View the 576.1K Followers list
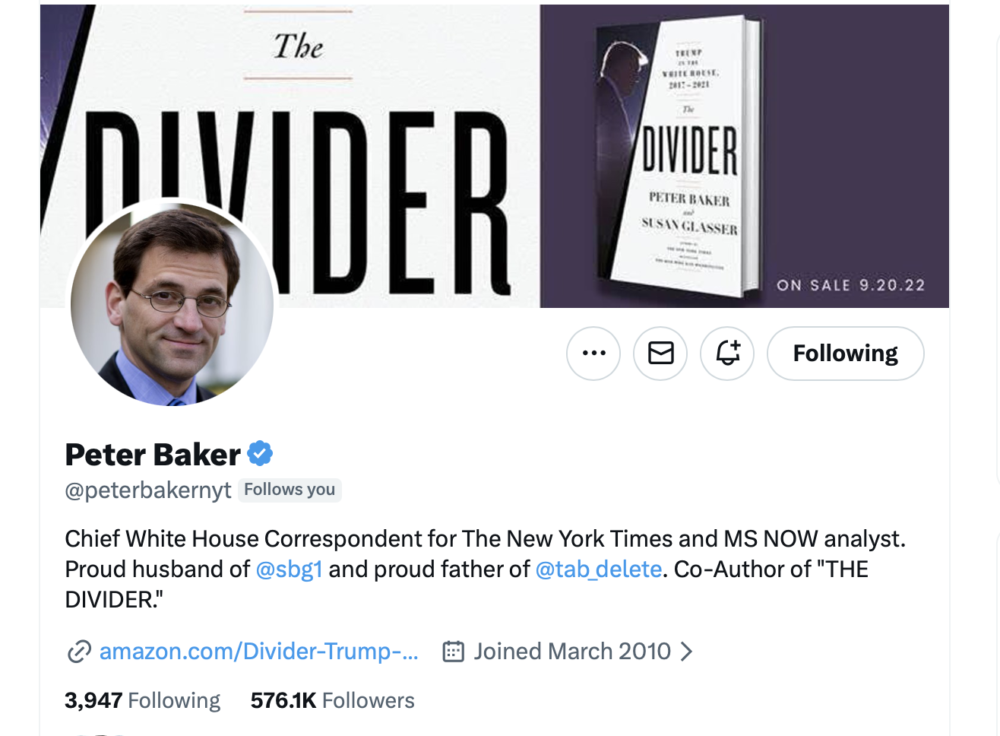The height and width of the screenshot is (736, 1000). (332, 701)
